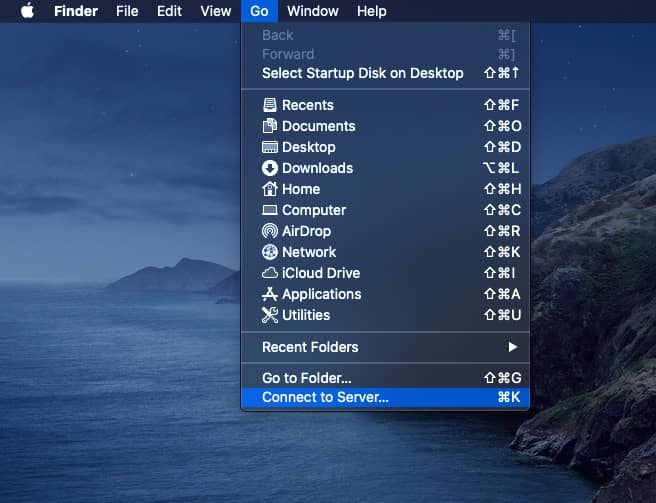The width and height of the screenshot is (656, 503).
Task: Click the Network globe icon
Action: pos(269,252)
